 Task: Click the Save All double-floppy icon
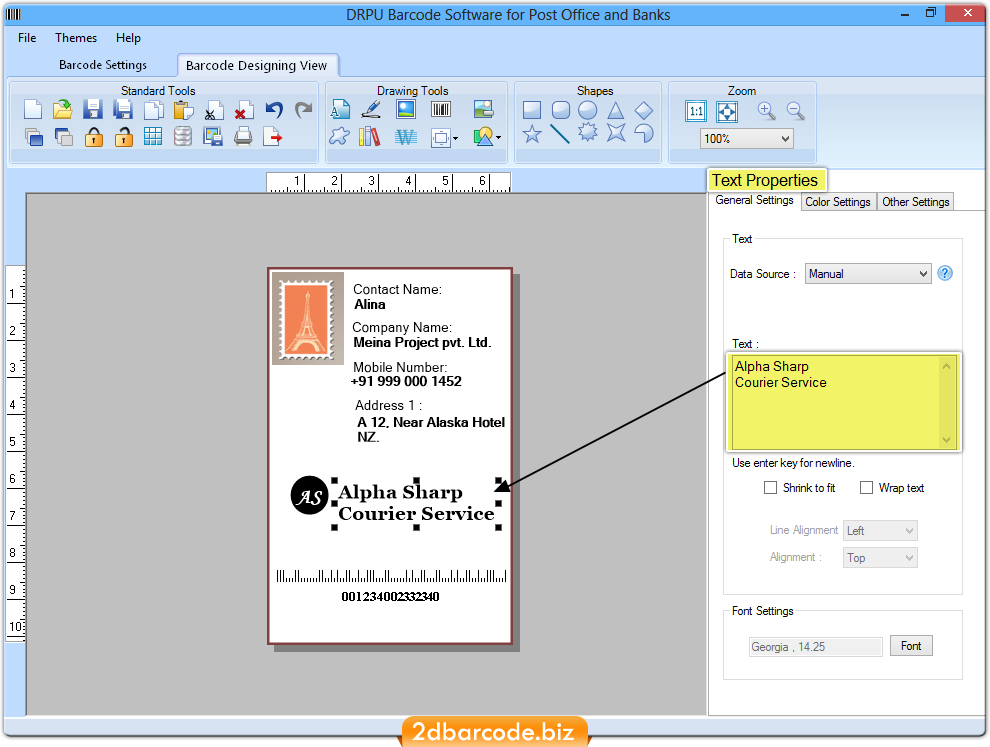click(x=123, y=110)
